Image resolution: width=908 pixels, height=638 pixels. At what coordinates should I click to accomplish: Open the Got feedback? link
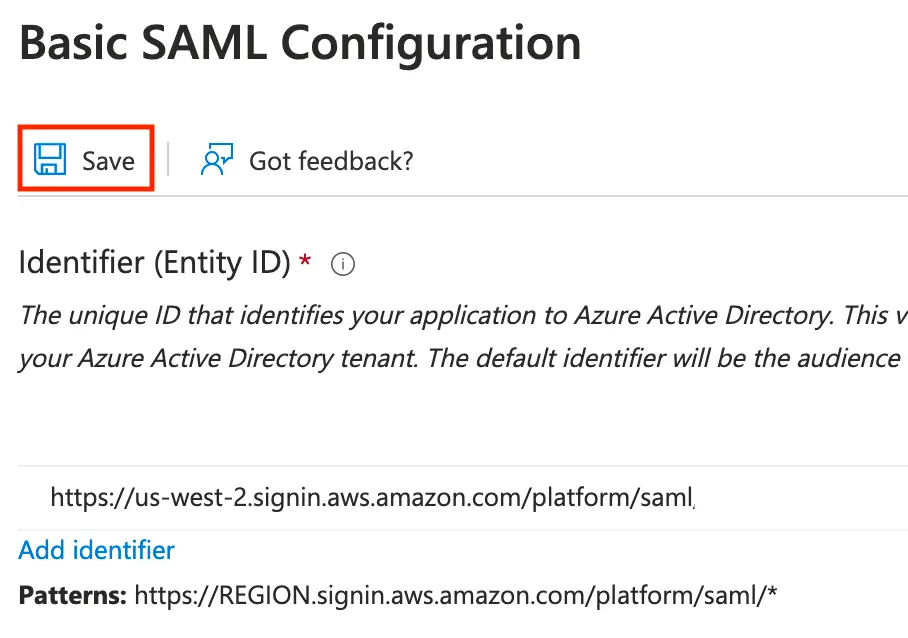(330, 160)
